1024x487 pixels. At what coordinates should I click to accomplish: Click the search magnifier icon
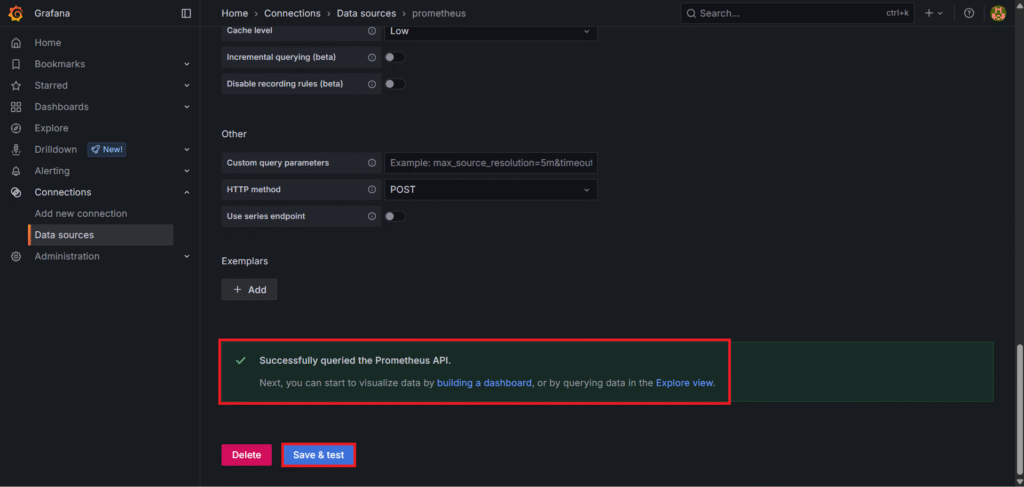tap(691, 13)
